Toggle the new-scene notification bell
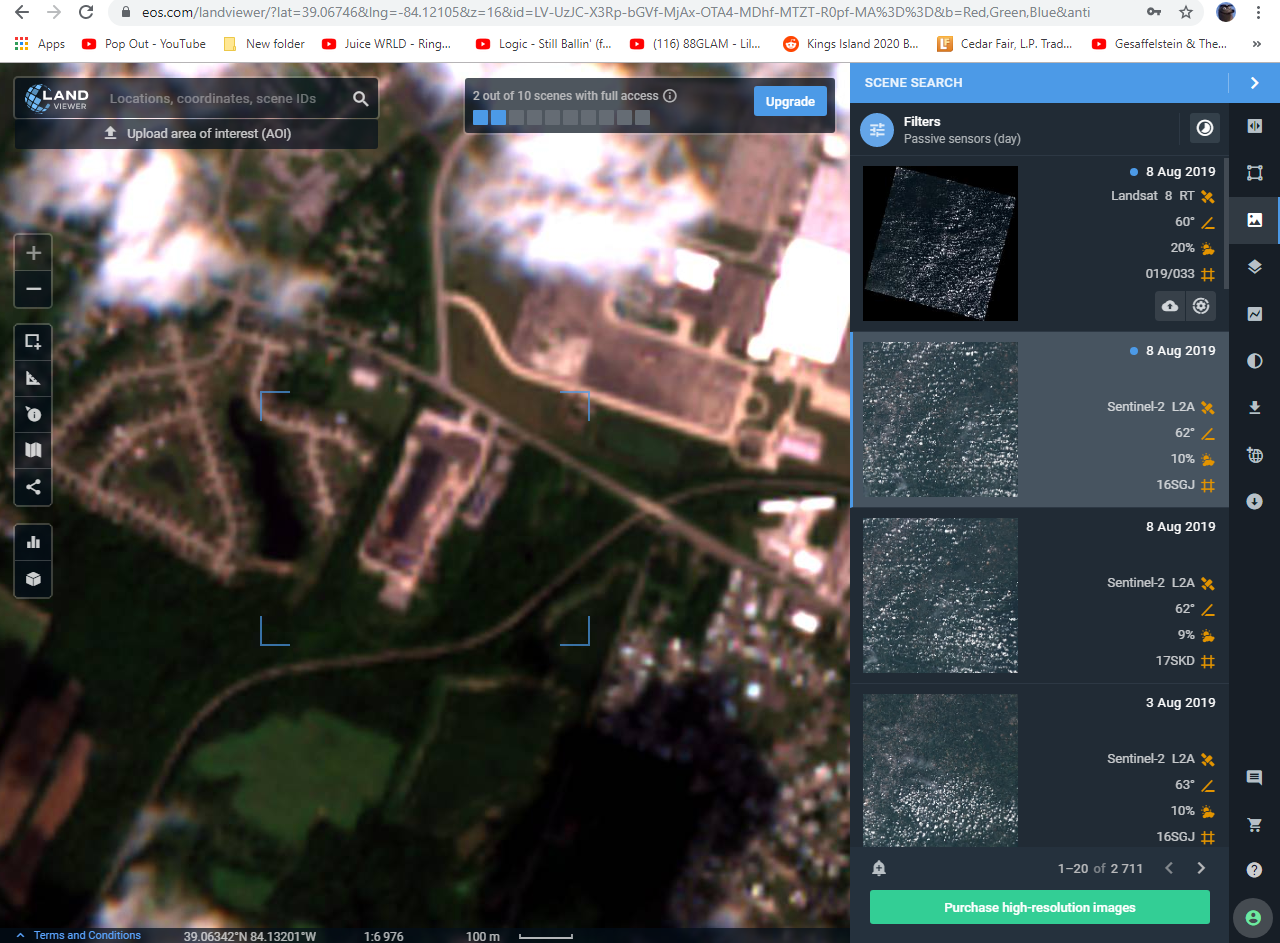Image resolution: width=1280 pixels, height=943 pixels. (879, 868)
